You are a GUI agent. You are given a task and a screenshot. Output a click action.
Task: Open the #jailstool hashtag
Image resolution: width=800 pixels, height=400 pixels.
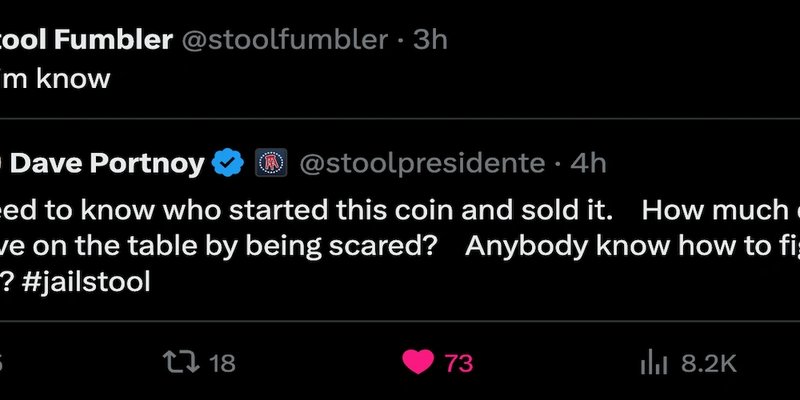(86, 281)
